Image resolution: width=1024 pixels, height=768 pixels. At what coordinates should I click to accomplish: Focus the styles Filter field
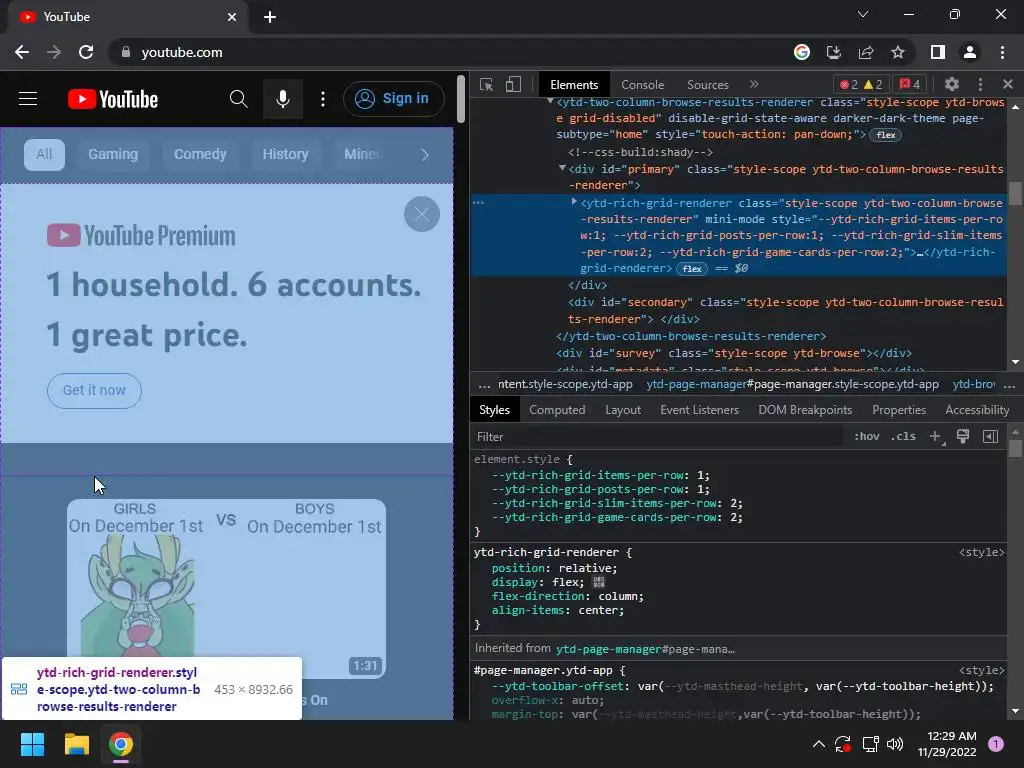pyautogui.click(x=658, y=437)
